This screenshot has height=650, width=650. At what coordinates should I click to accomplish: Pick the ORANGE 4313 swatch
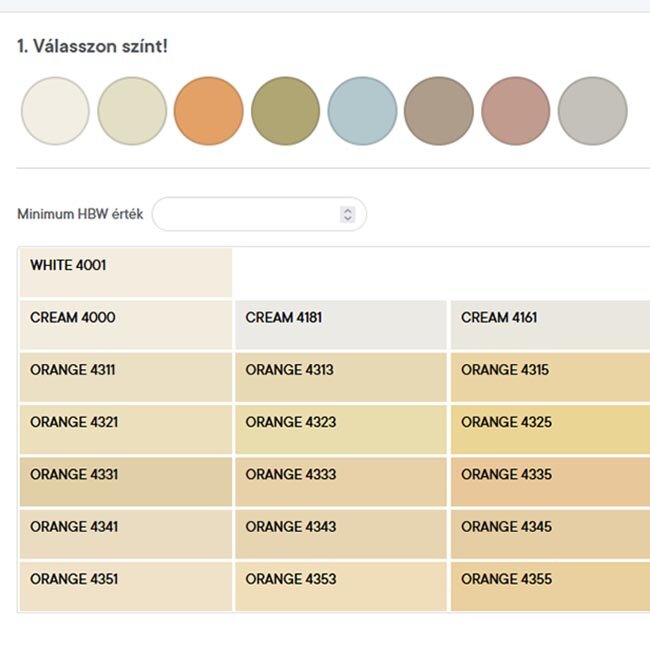341,377
